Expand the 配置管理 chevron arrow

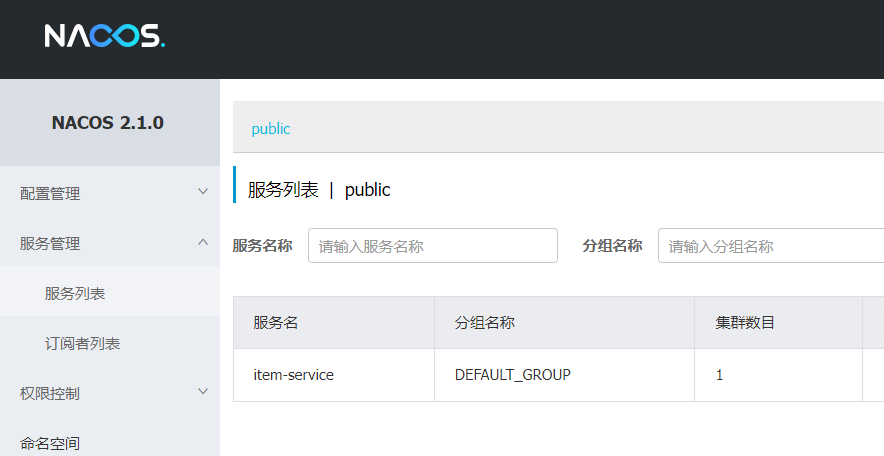(203, 192)
